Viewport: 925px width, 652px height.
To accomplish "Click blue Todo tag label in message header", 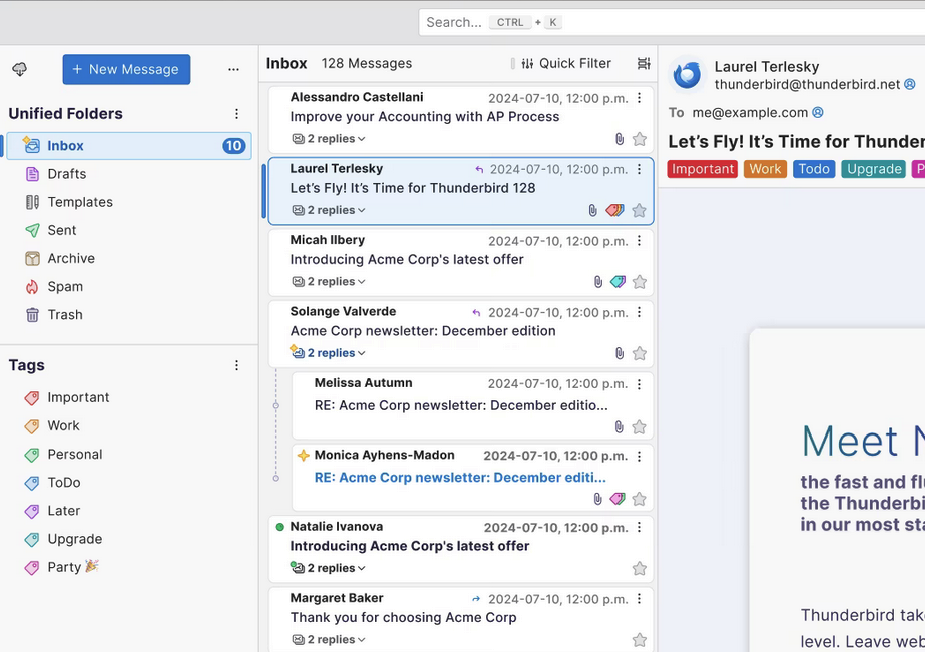I will (814, 169).
